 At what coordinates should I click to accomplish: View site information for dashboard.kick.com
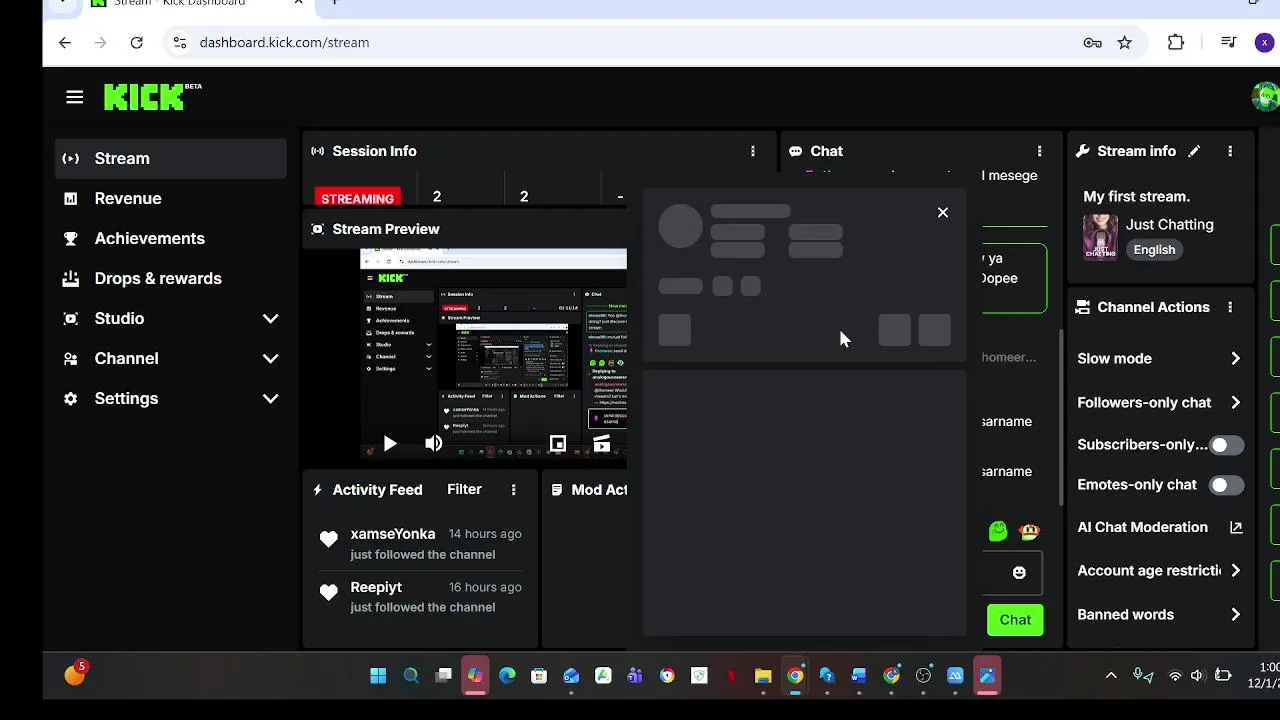179,42
